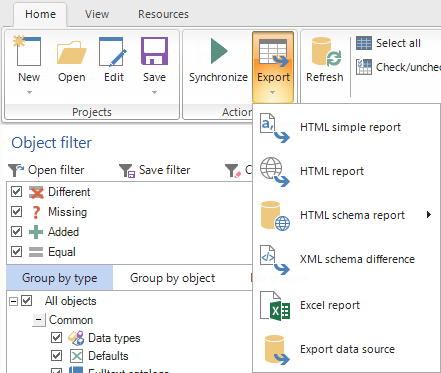Screen dimensions: 441x373
Task: Choose Export data source menu item
Action: (347, 349)
